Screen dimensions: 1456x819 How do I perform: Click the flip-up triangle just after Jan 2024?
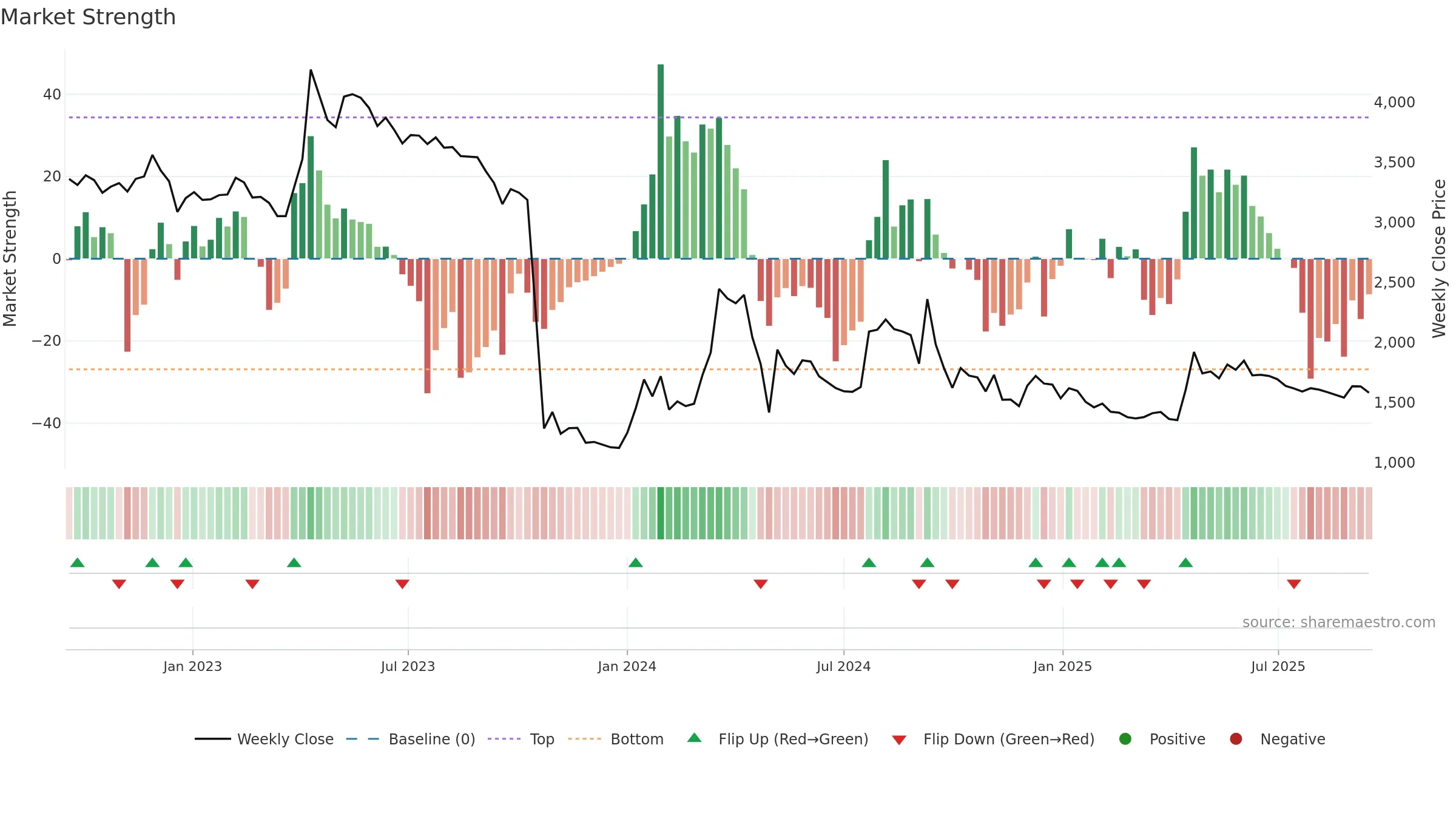pos(635,562)
